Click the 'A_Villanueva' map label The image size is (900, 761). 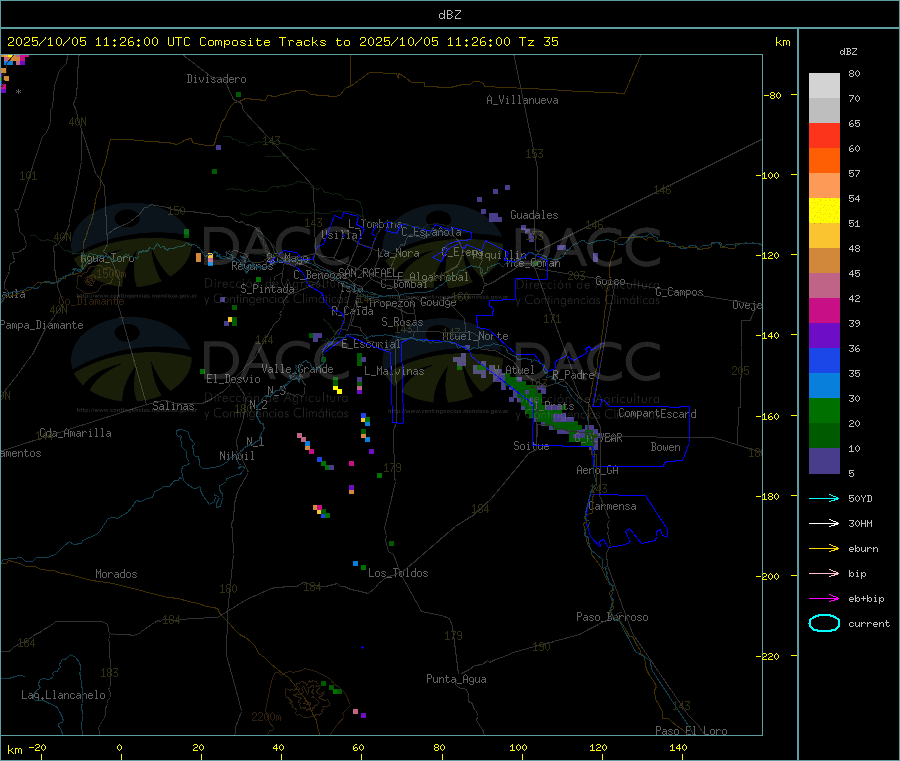522,100
